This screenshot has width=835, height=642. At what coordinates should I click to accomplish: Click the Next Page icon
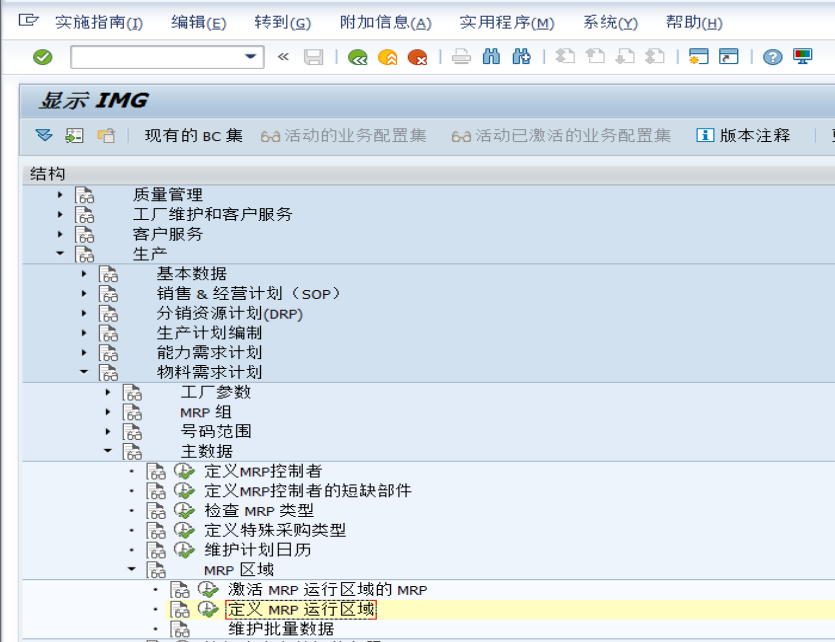click(625, 56)
